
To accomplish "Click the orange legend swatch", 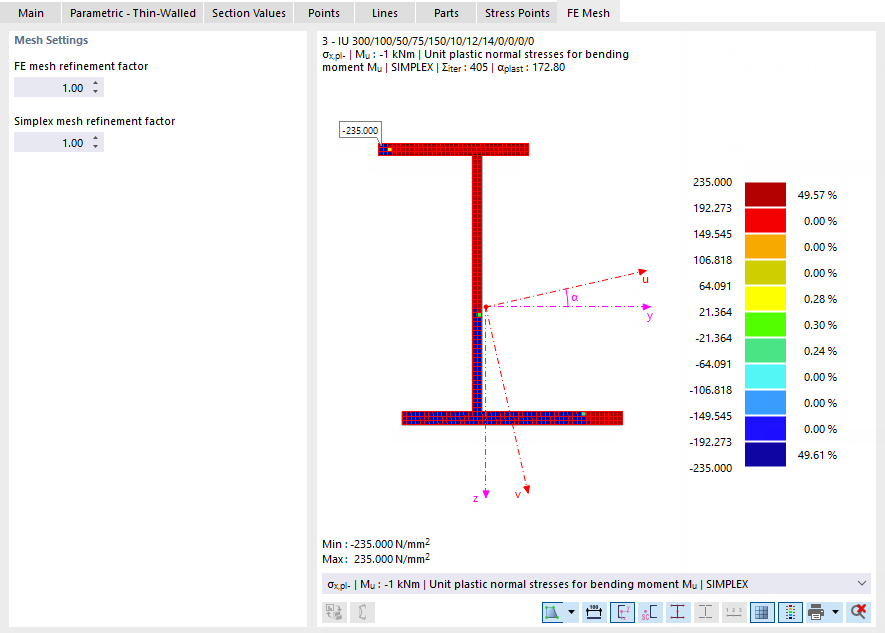I will [x=765, y=247].
